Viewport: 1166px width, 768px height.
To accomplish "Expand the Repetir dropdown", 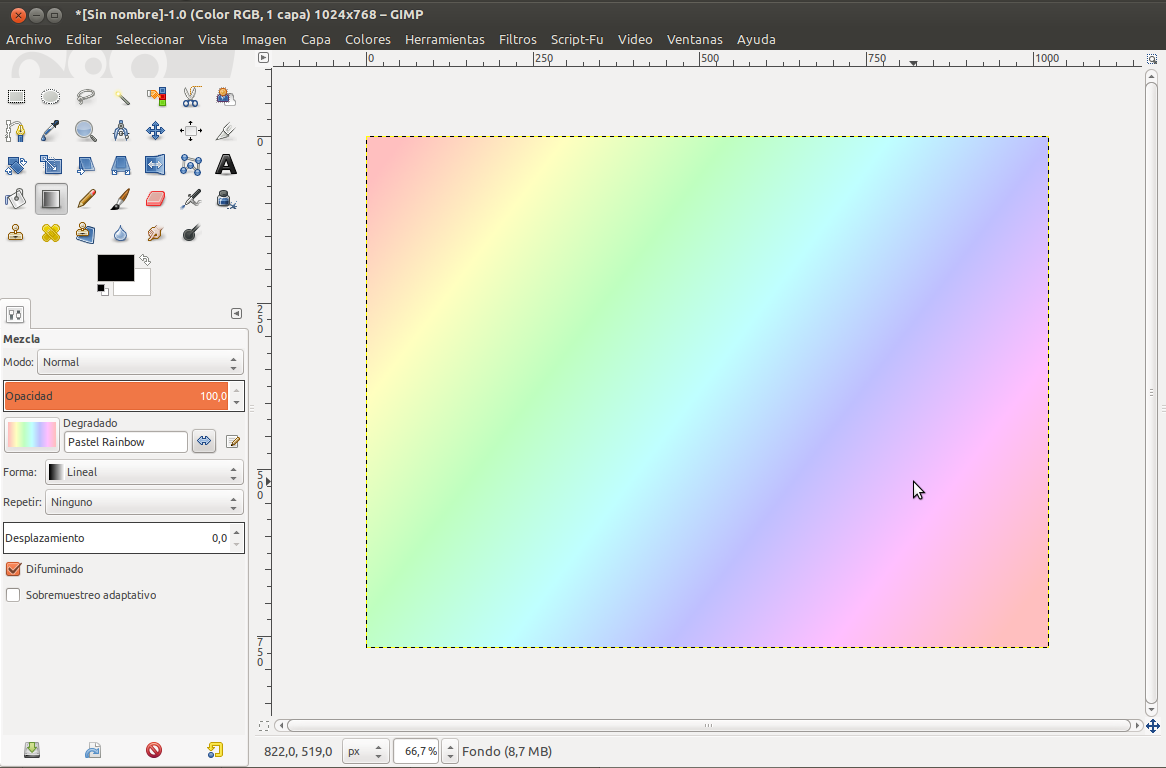I will coord(144,502).
